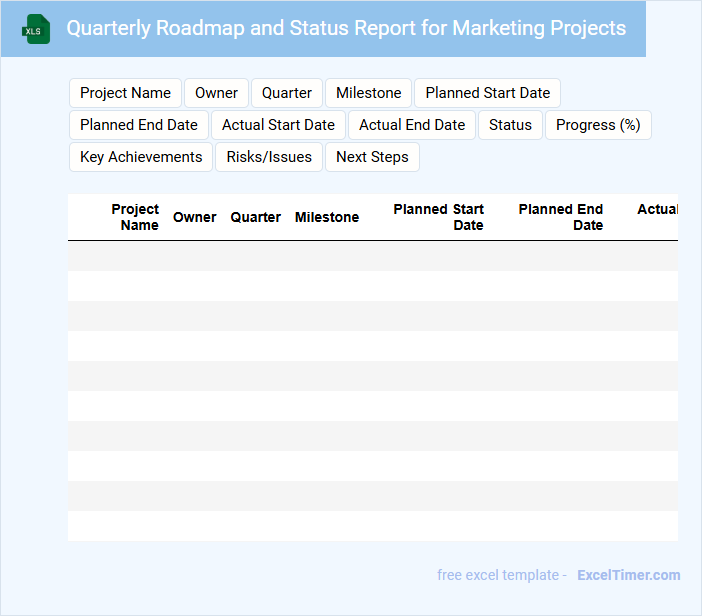Click the Progress (%) tag
Viewport: 702px width, 616px height.
pyautogui.click(x=598, y=125)
